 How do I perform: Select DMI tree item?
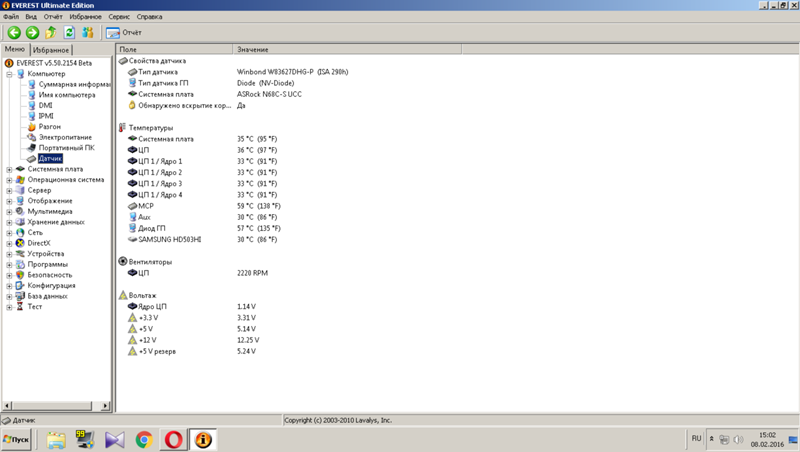point(45,106)
